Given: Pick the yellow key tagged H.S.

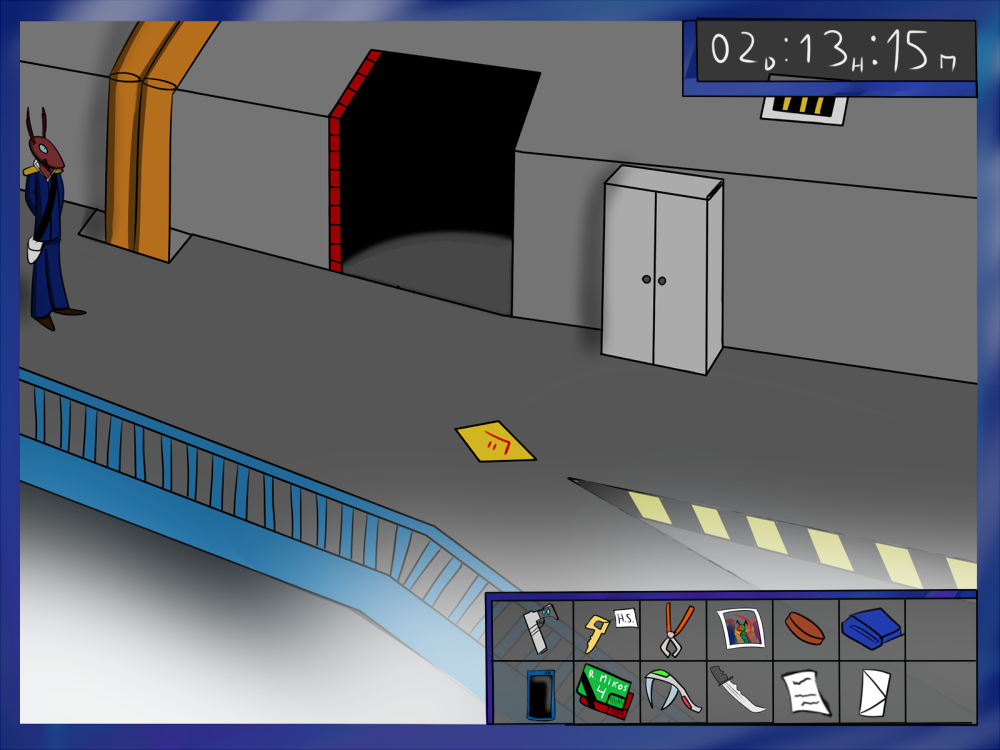Looking at the screenshot, I should click(x=604, y=629).
